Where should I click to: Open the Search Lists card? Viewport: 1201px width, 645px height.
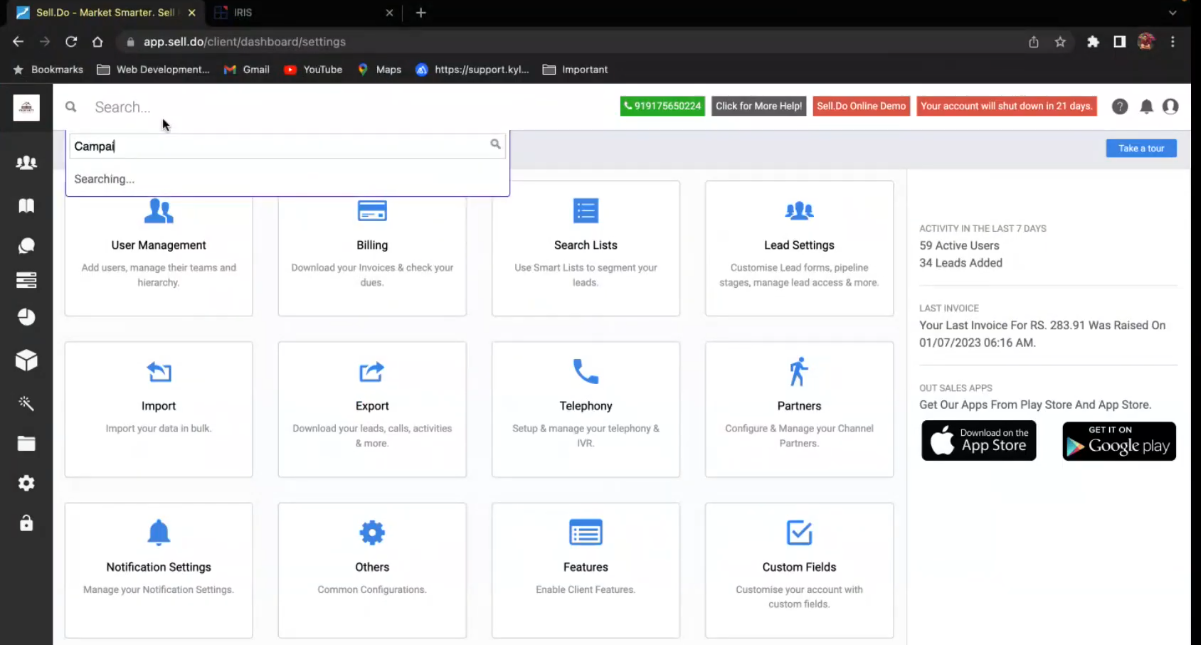coord(586,248)
